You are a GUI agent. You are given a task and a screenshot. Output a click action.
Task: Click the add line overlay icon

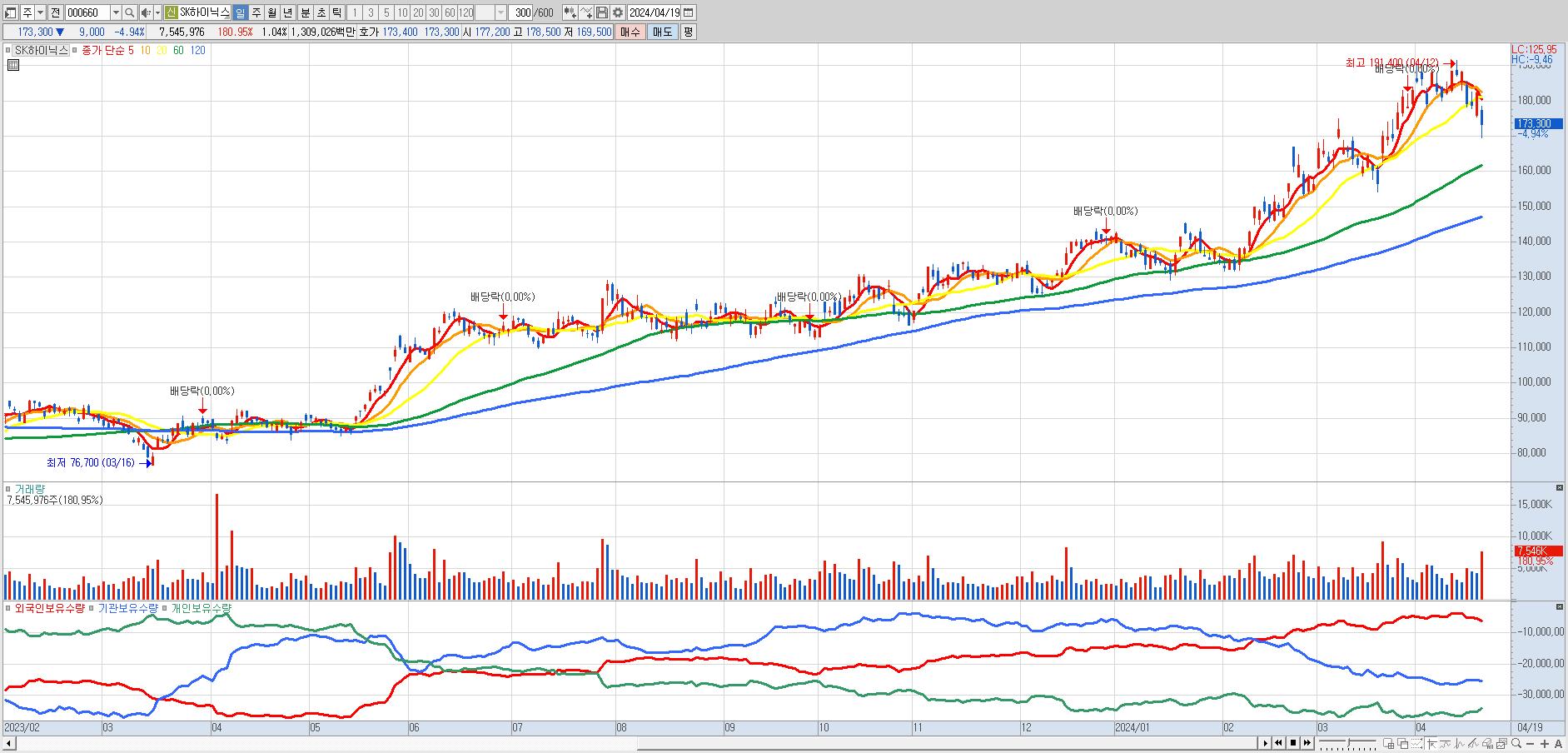click(586, 12)
